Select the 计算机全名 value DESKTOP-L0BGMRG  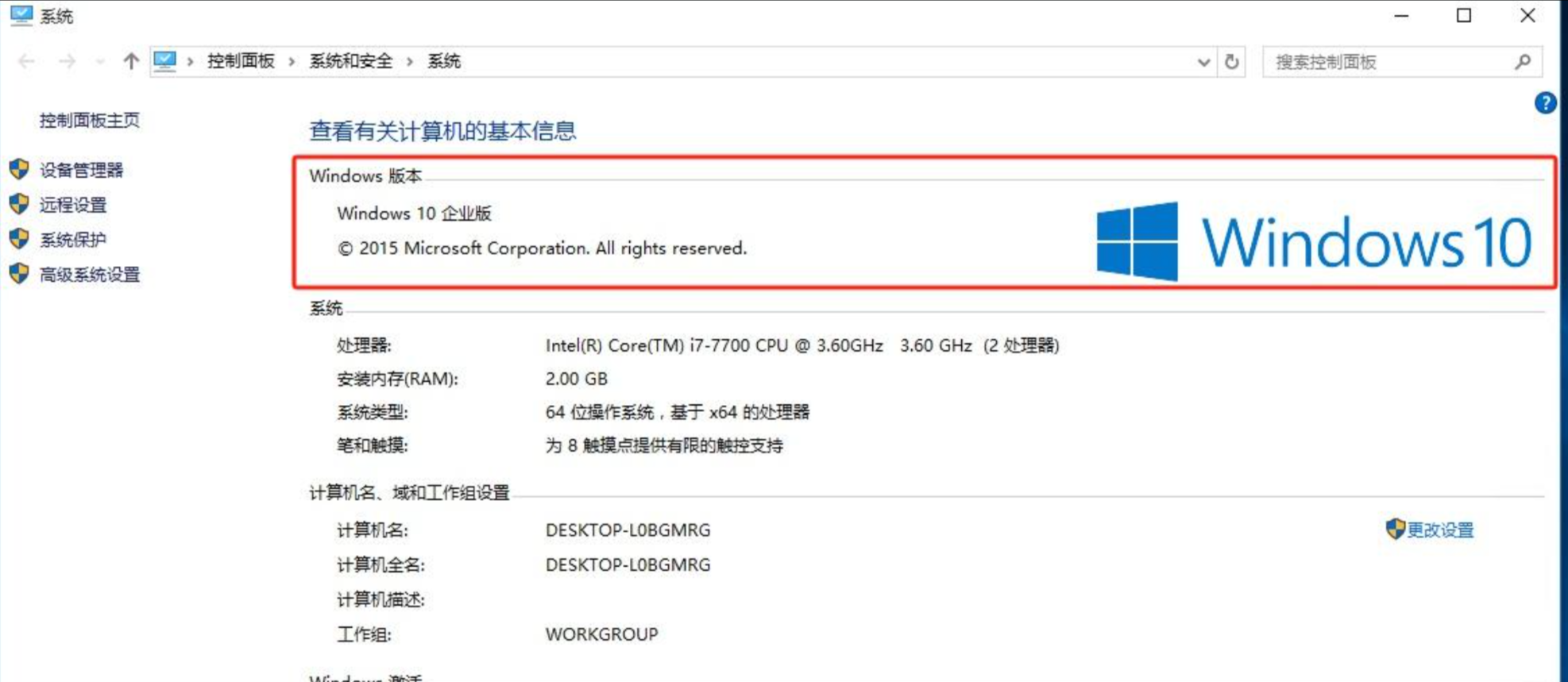click(x=628, y=564)
